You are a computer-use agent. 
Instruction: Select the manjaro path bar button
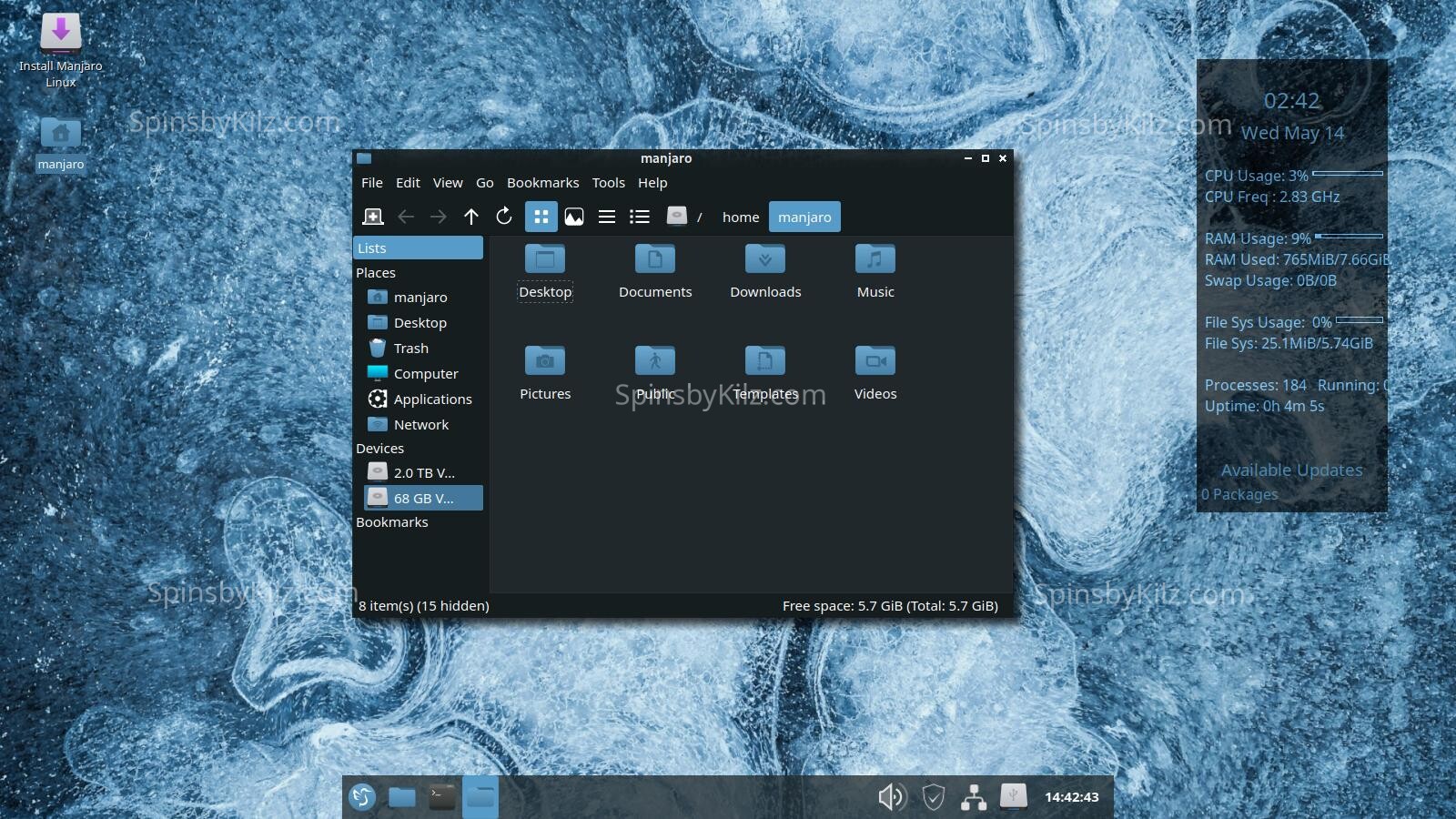click(804, 217)
